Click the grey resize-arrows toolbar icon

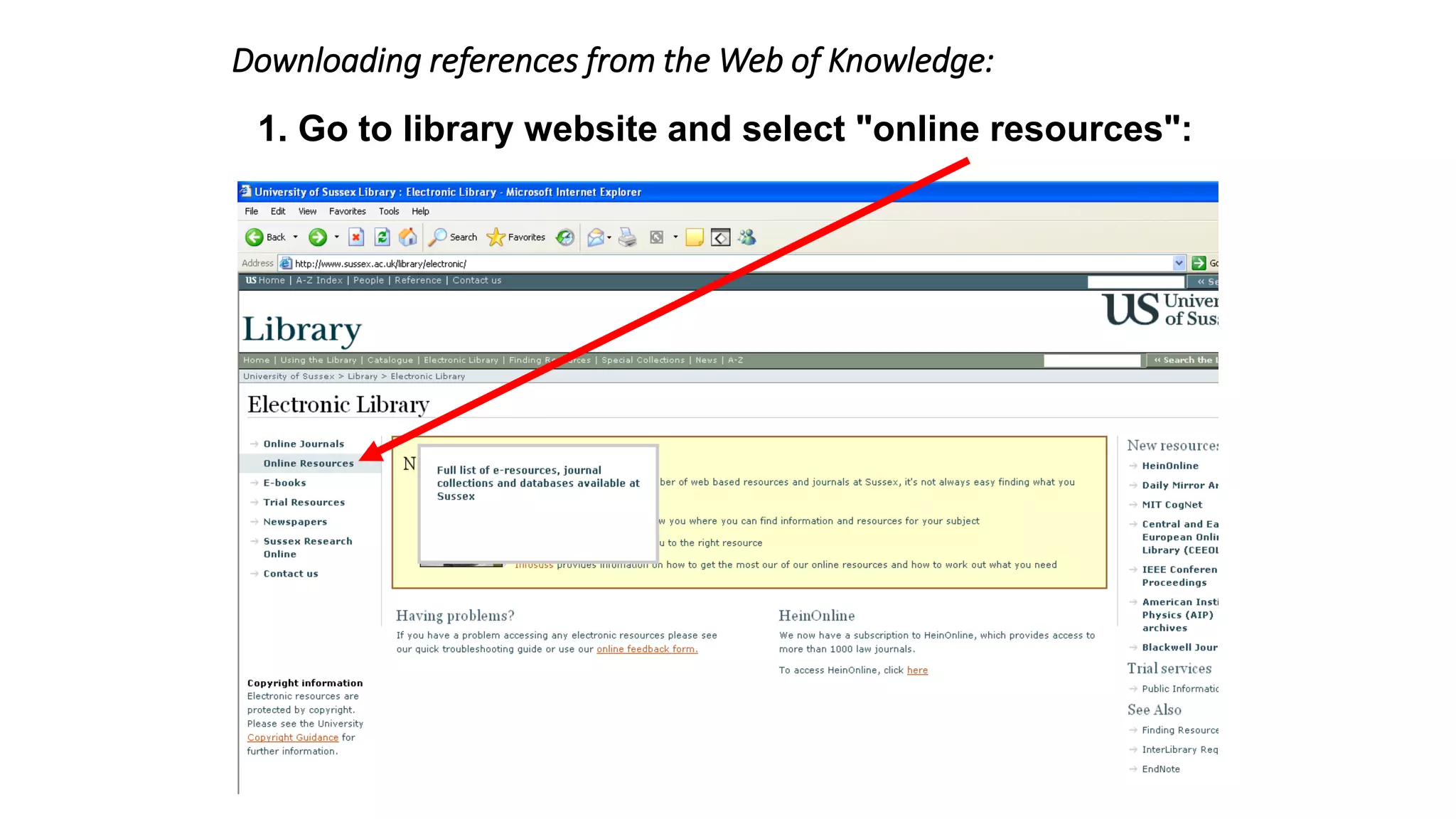point(657,237)
